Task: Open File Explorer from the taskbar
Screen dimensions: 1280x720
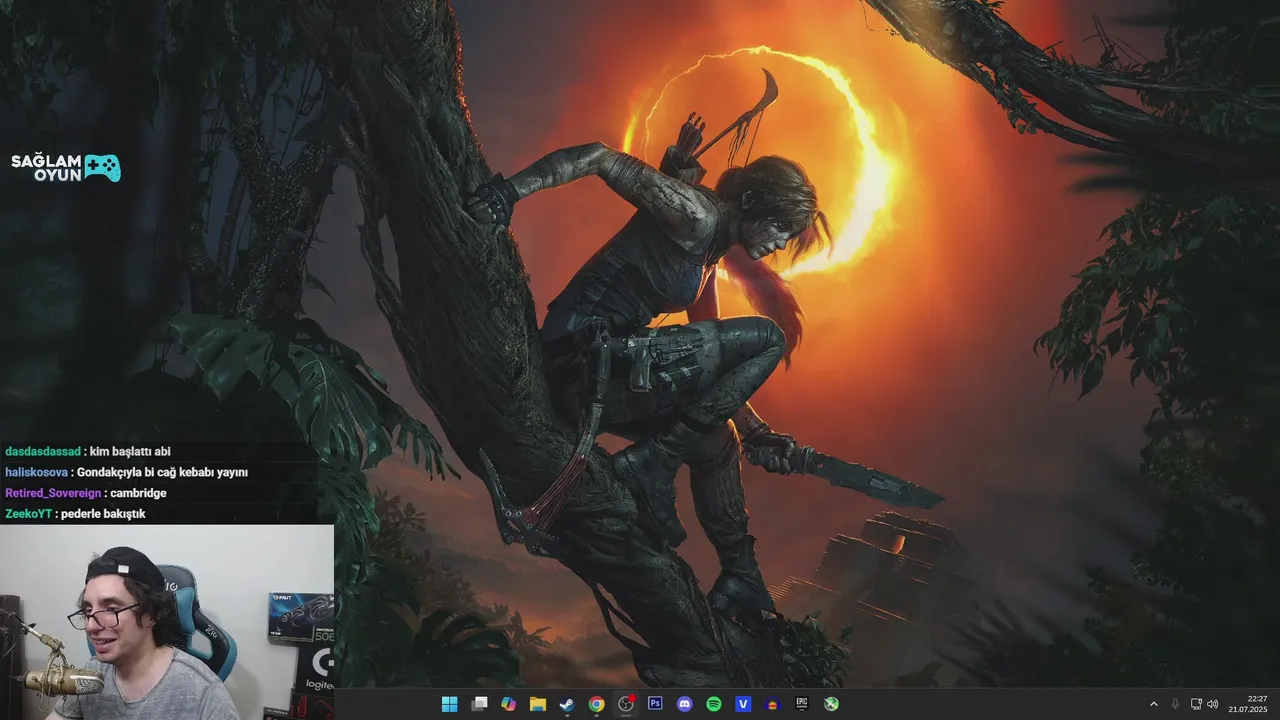Action: point(538,704)
